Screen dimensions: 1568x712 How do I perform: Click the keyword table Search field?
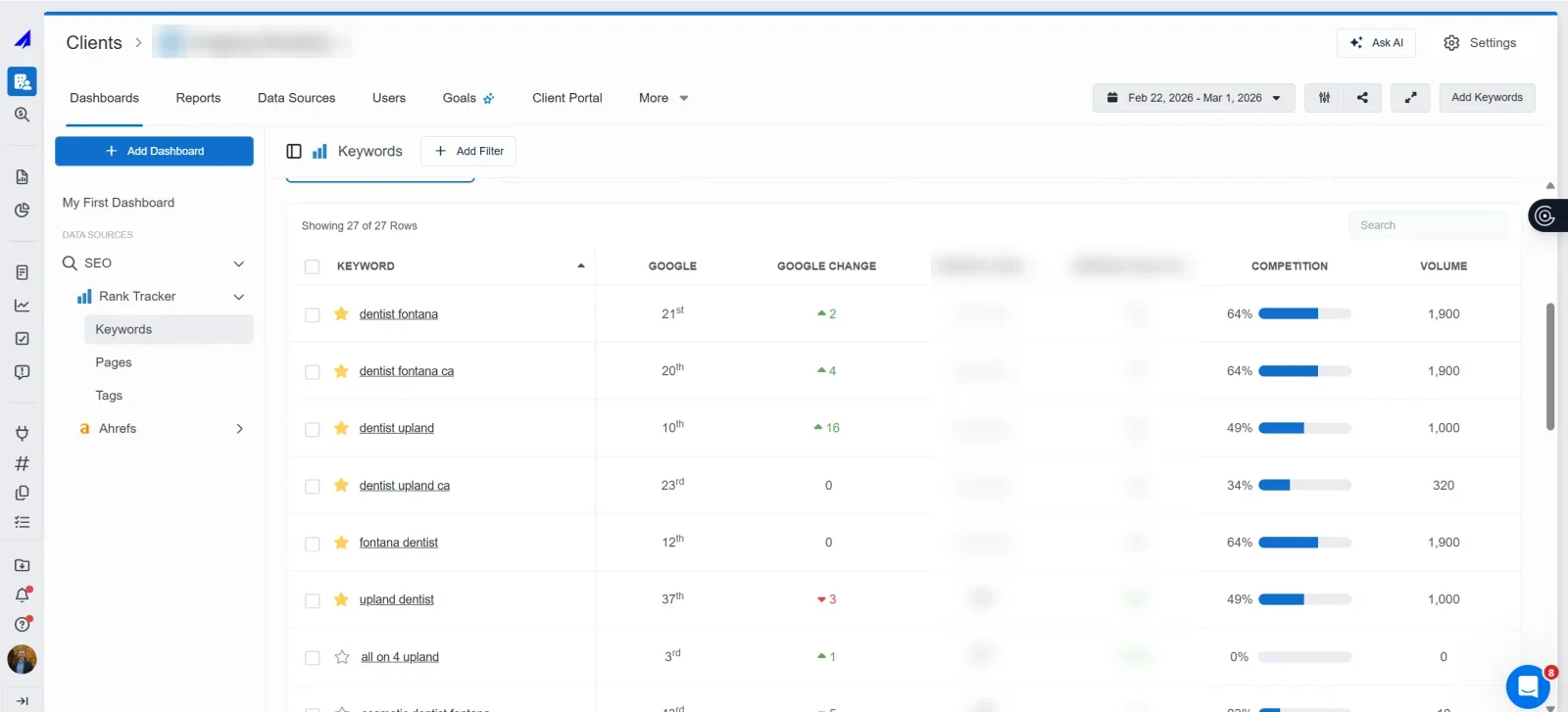pos(1427,225)
